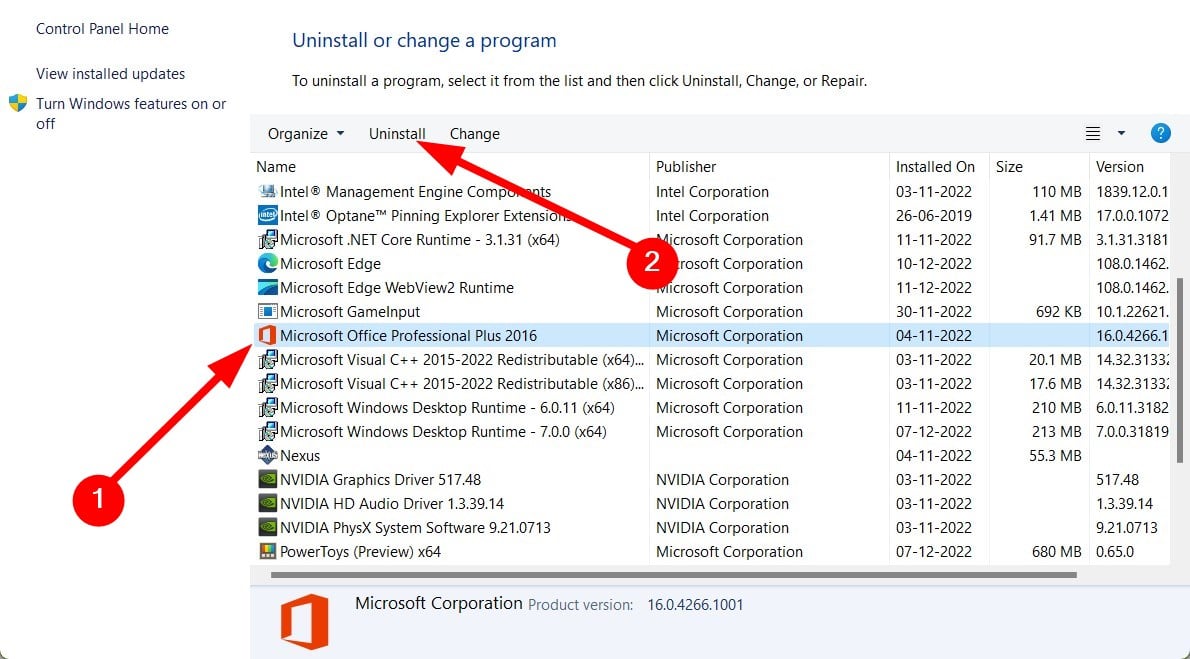Click the Change command
Screen dimensions: 1190x659
(x=474, y=132)
